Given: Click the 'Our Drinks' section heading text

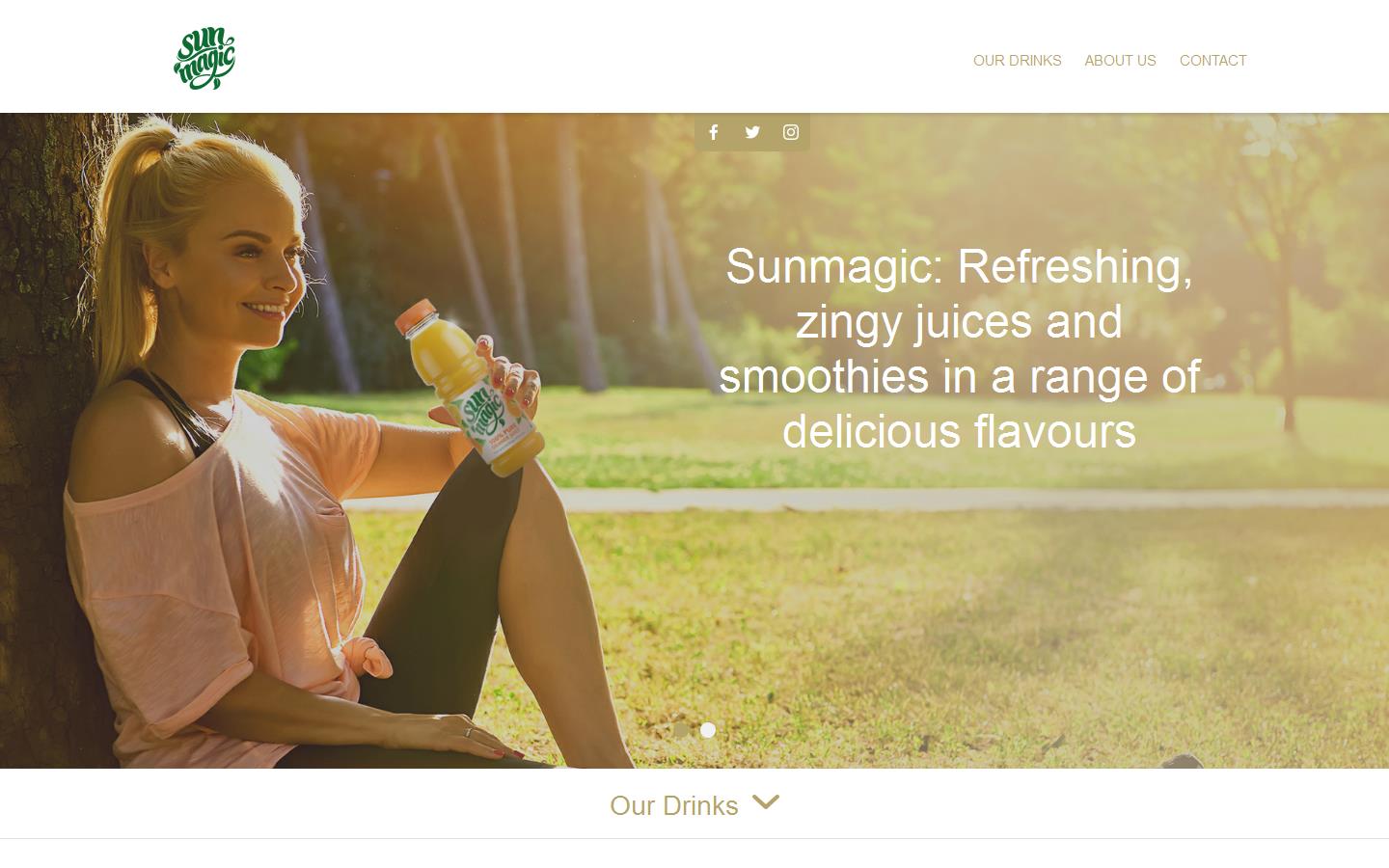Looking at the screenshot, I should (673, 805).
